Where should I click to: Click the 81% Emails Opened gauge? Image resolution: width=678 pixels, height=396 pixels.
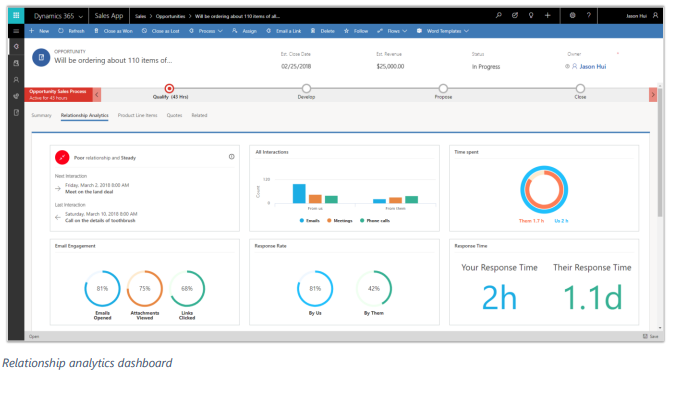pos(102,289)
